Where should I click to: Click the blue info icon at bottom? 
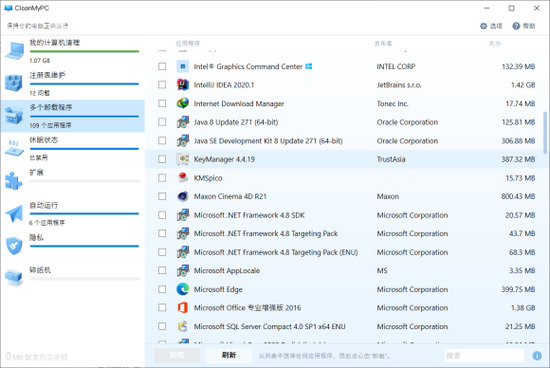[x=537, y=356]
